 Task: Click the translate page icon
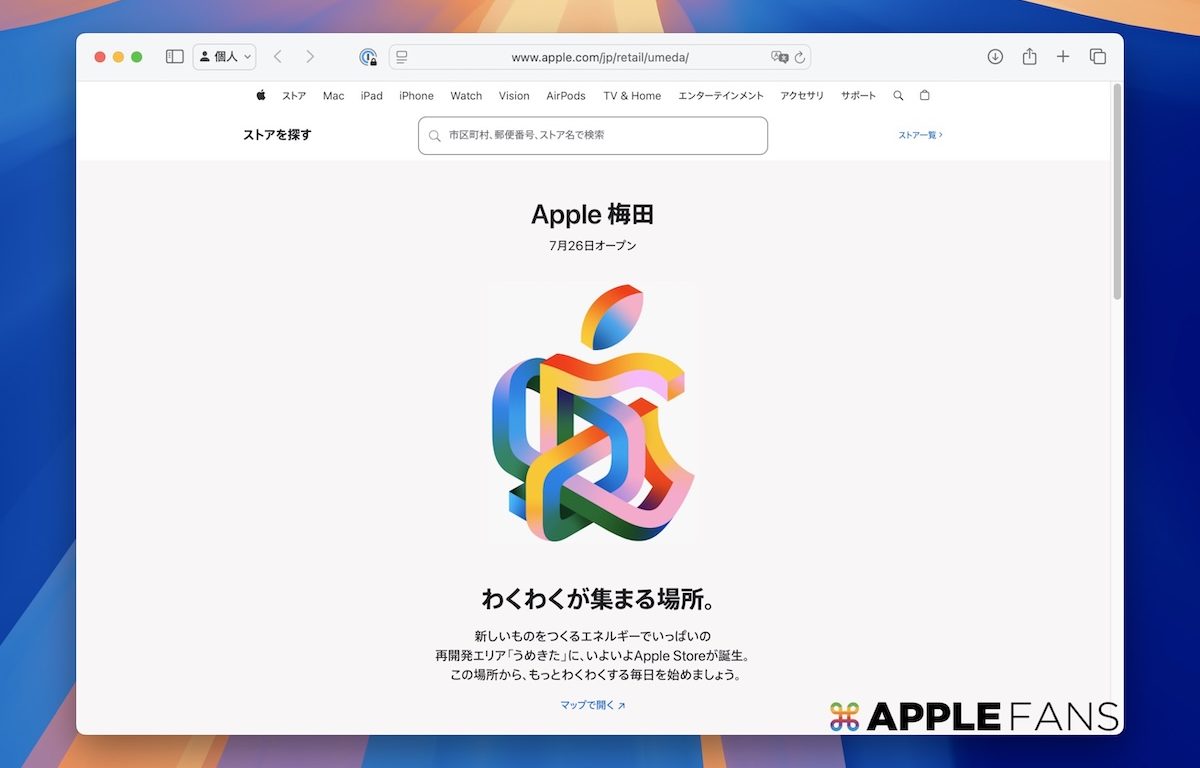[779, 58]
